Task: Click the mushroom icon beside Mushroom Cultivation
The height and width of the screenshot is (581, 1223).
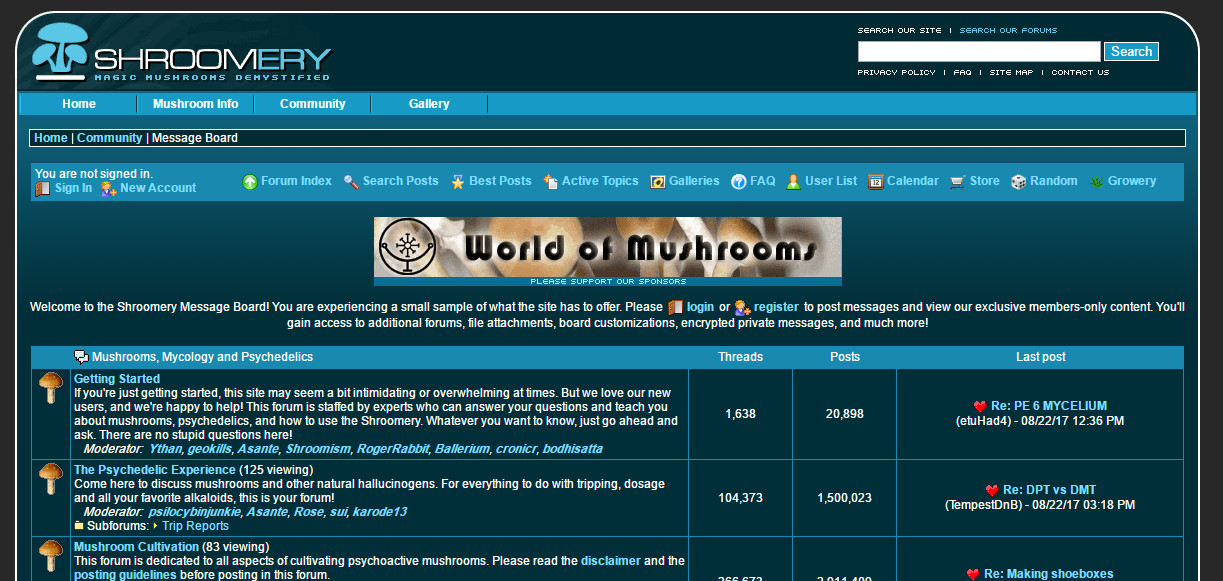Action: (x=50, y=557)
